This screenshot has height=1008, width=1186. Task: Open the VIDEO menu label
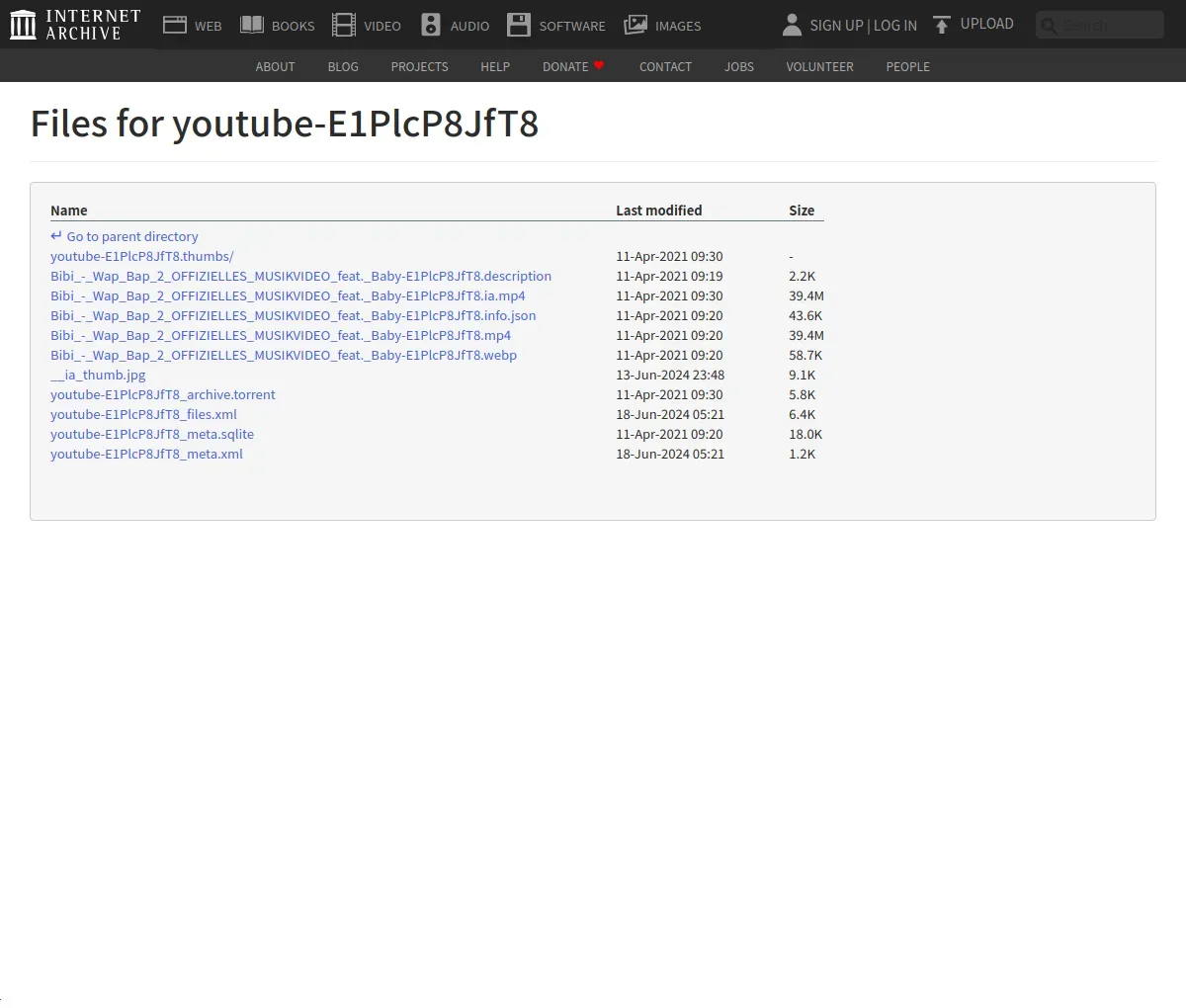coord(382,26)
